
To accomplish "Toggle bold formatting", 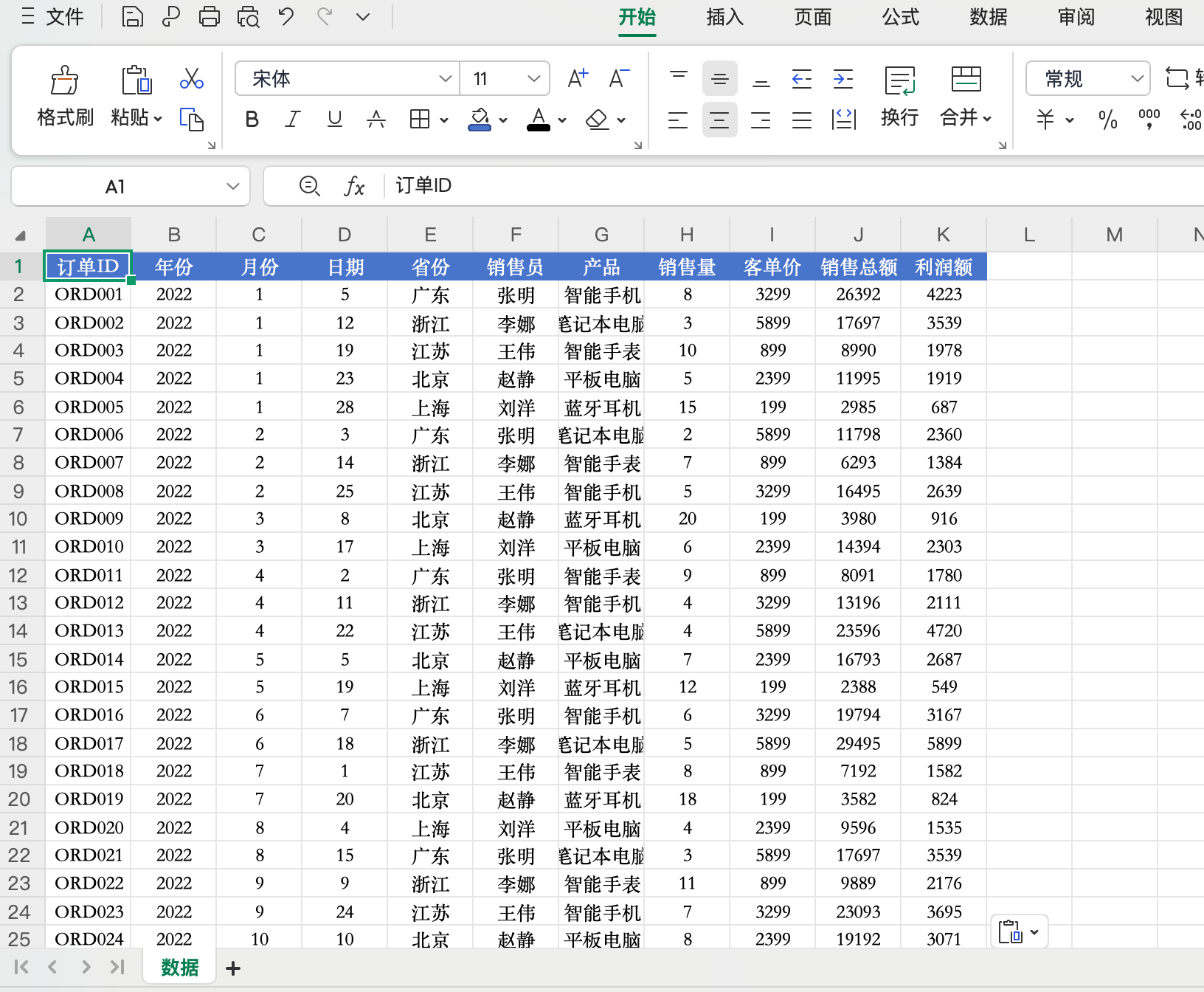I will pyautogui.click(x=251, y=119).
